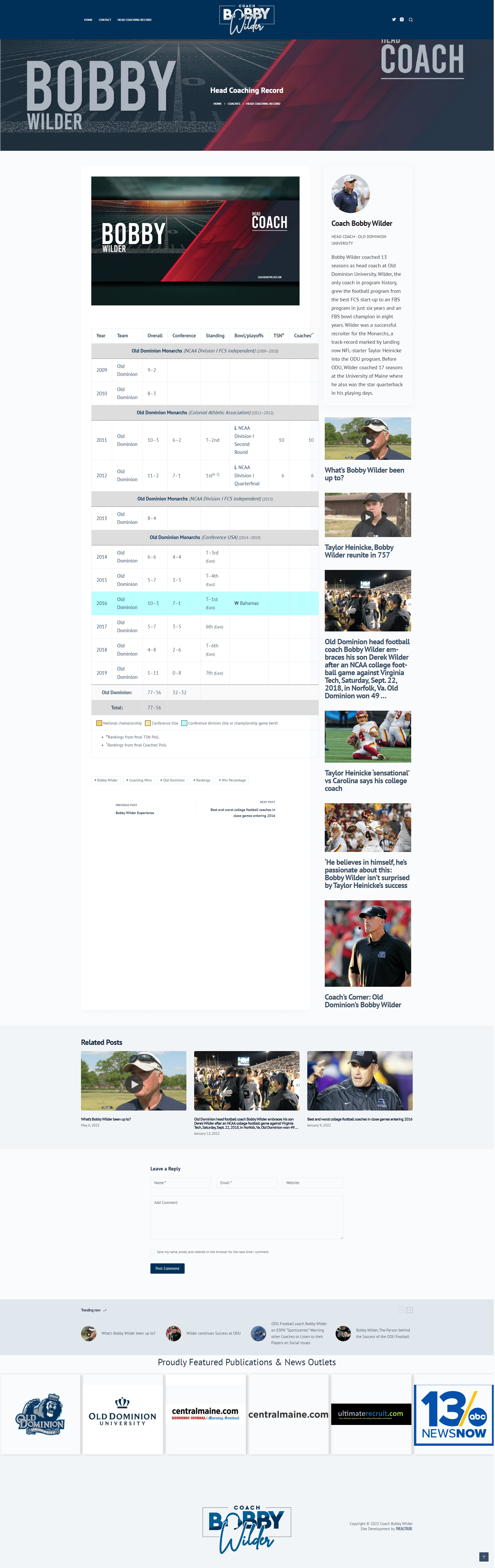Click Old Dominion link in 2019 row
Viewport: 495px width, 1568px height.
(127, 673)
